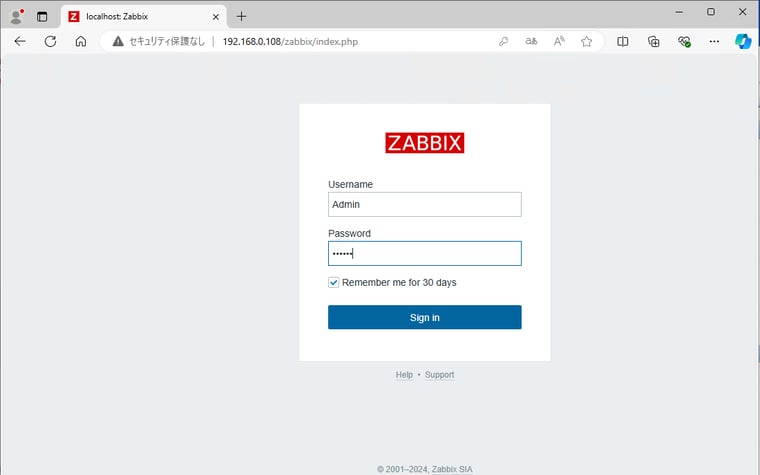760x475 pixels.
Task: Click the translate page icon
Action: [531, 42]
